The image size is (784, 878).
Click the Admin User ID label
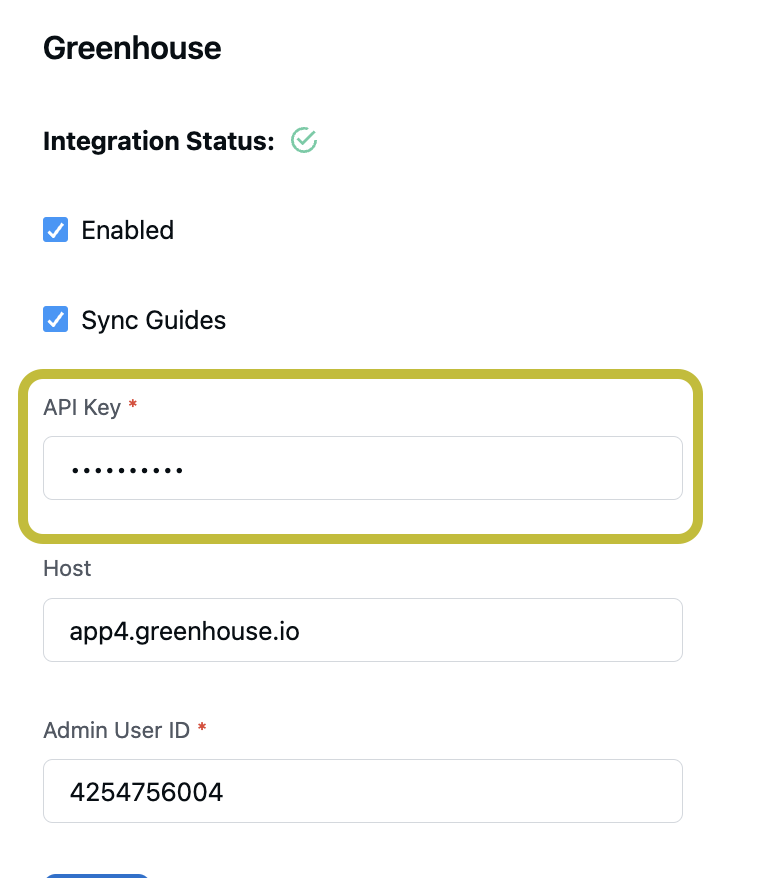[116, 730]
